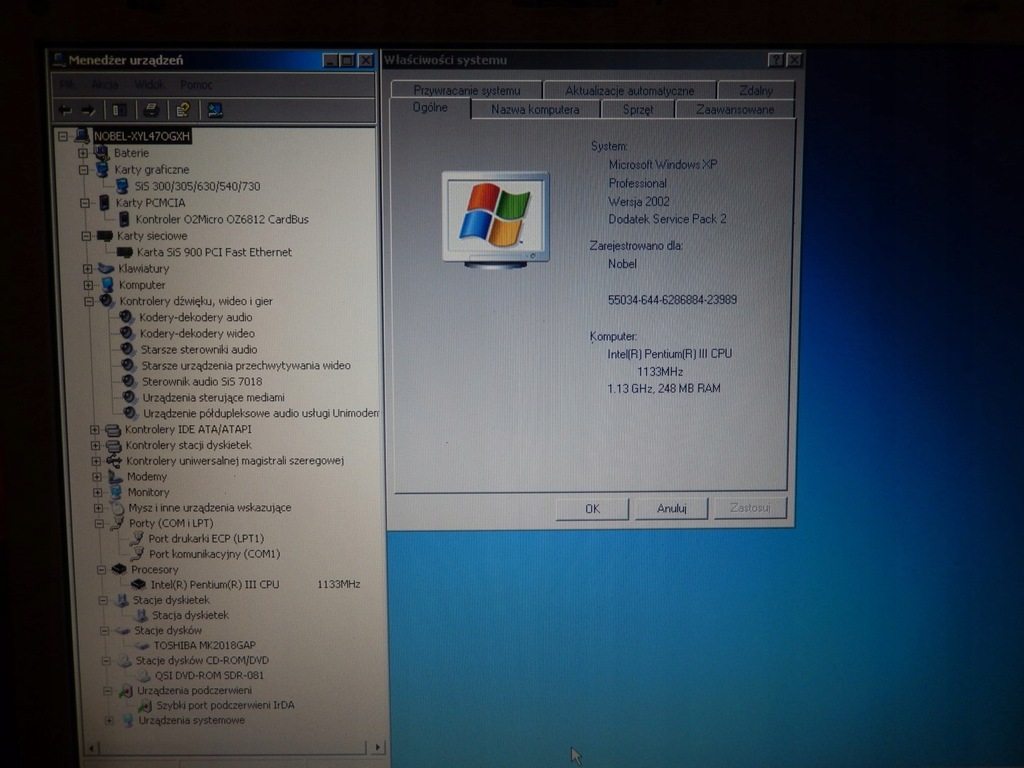Viewport: 1024px width, 768px height.
Task: Toggle the console tree view toolbar icon
Action: coord(120,110)
